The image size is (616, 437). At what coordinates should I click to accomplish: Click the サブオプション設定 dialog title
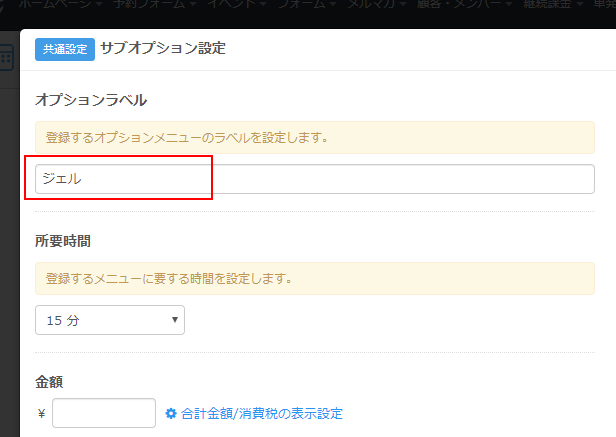pos(163,49)
